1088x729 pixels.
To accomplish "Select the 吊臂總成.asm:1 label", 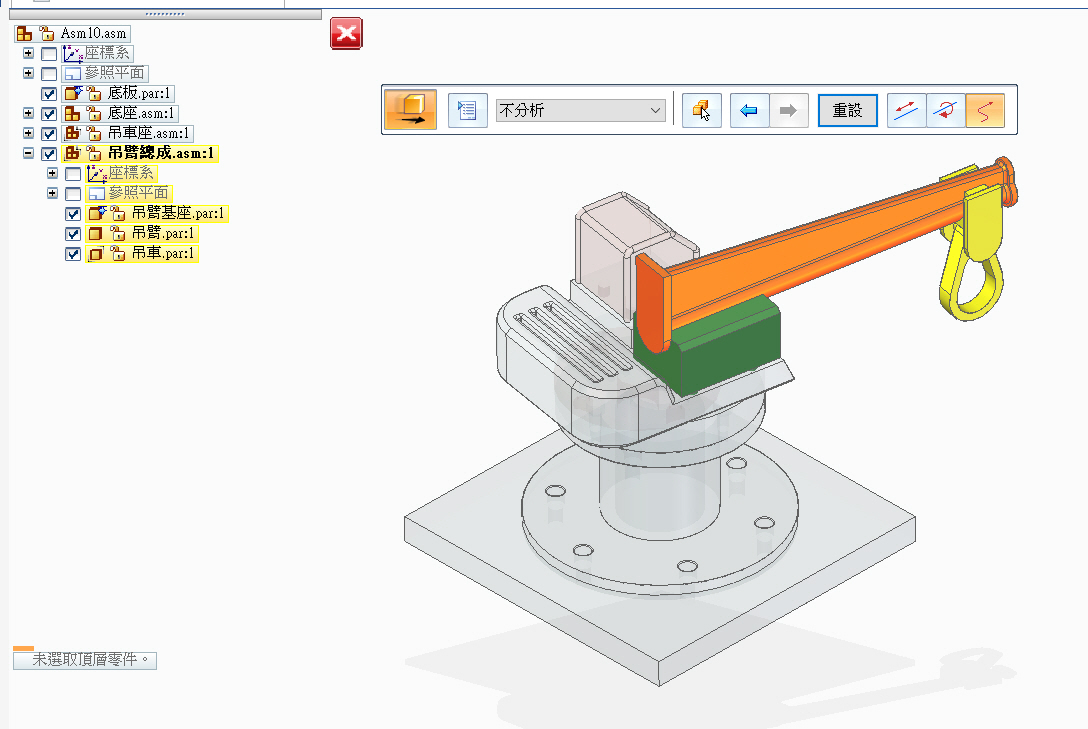I will point(161,153).
